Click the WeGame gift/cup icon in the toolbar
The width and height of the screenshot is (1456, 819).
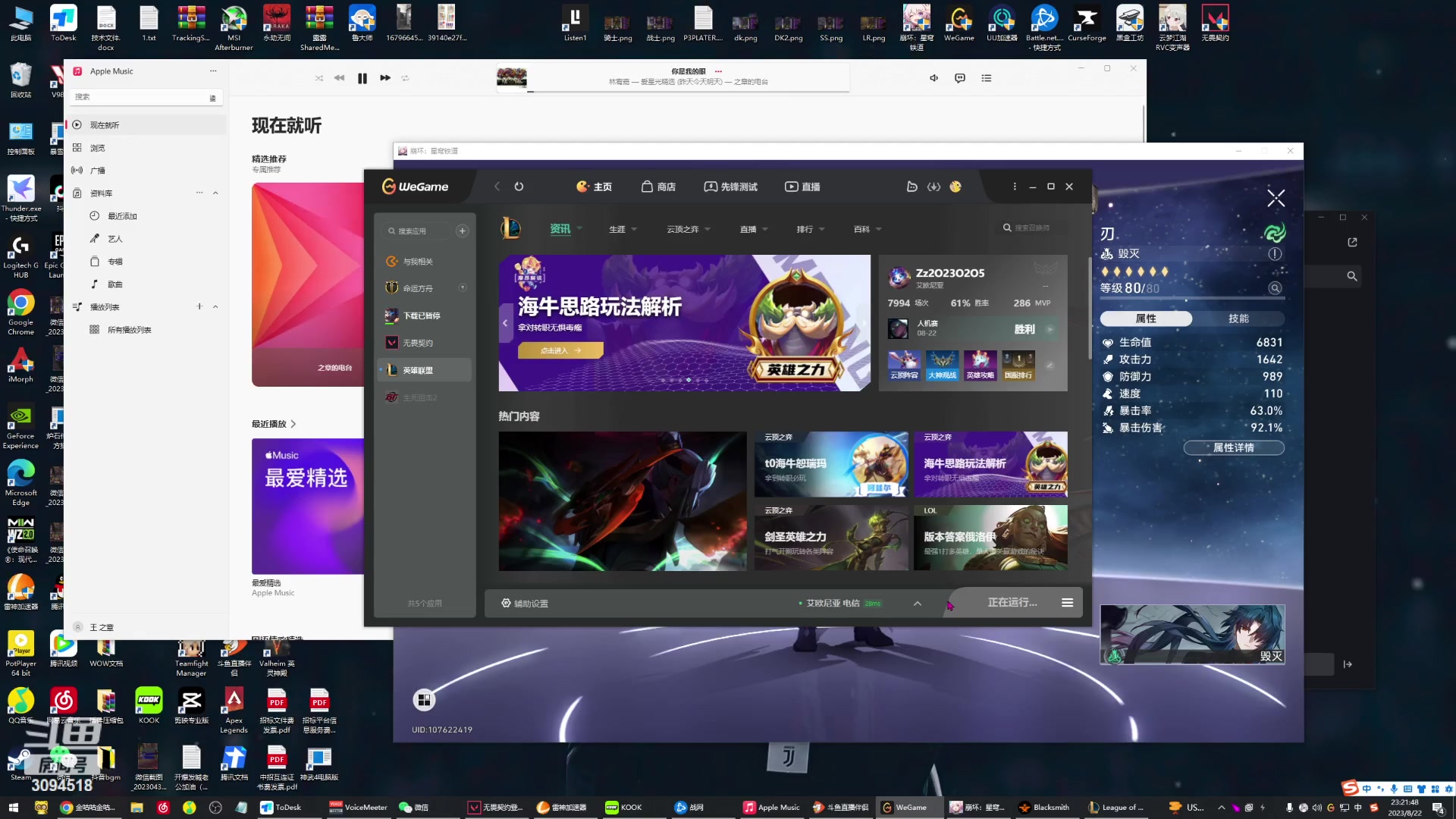tap(912, 187)
